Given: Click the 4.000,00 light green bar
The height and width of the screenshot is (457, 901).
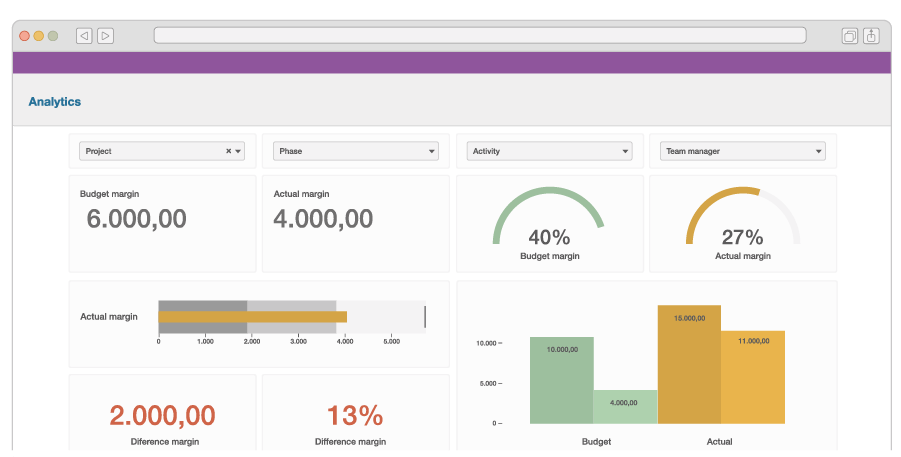Looking at the screenshot, I should (625, 407).
